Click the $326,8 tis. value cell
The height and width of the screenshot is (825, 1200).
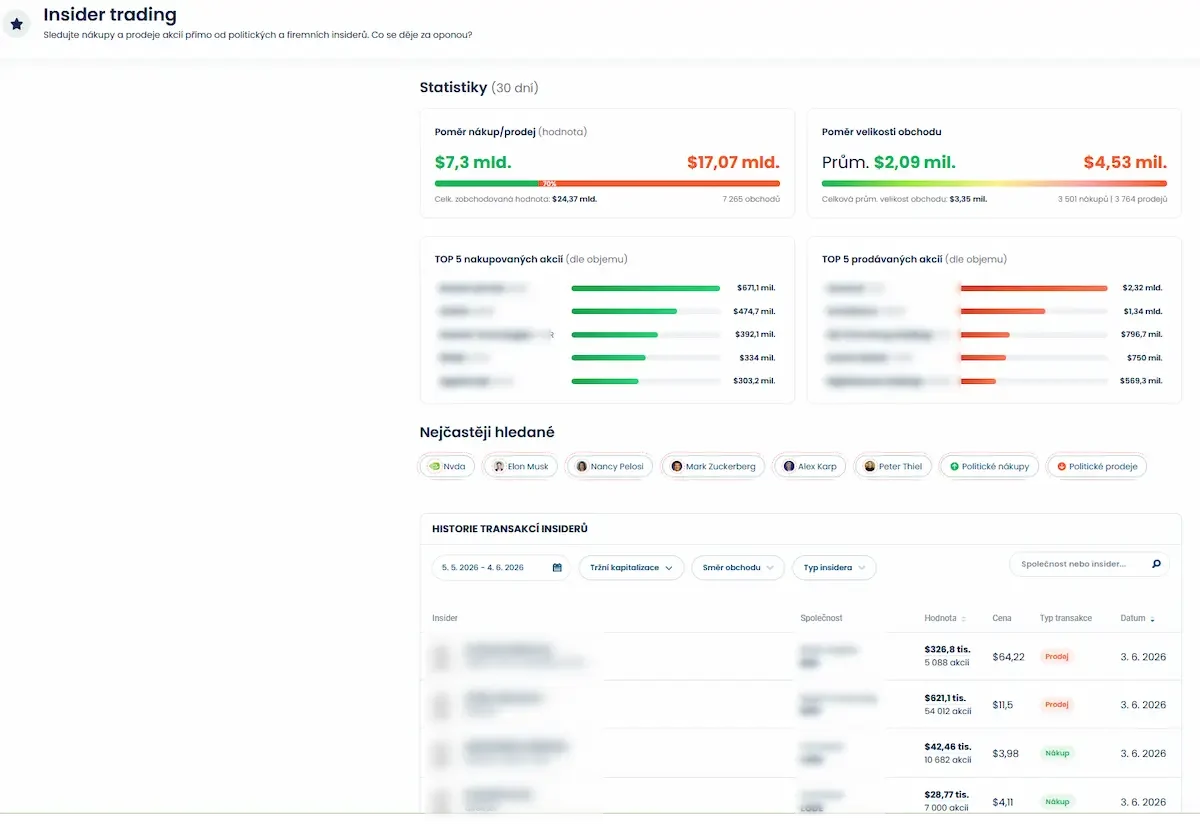pyautogui.click(x=948, y=649)
